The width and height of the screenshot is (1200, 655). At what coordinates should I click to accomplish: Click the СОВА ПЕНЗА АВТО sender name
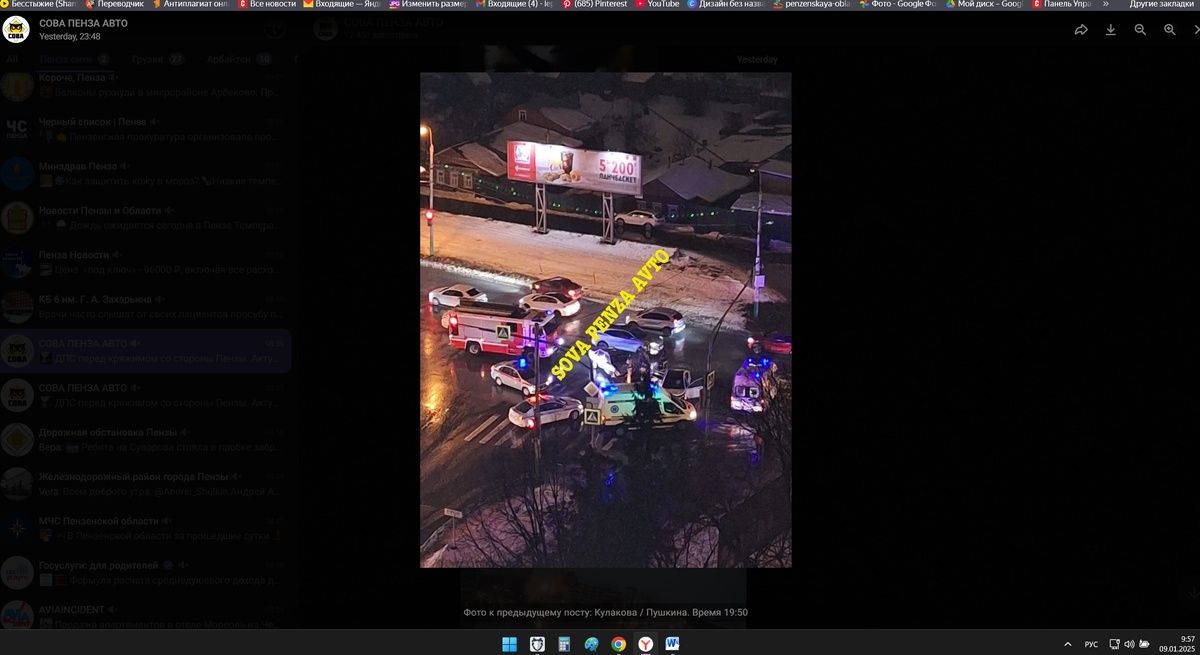coord(83,22)
